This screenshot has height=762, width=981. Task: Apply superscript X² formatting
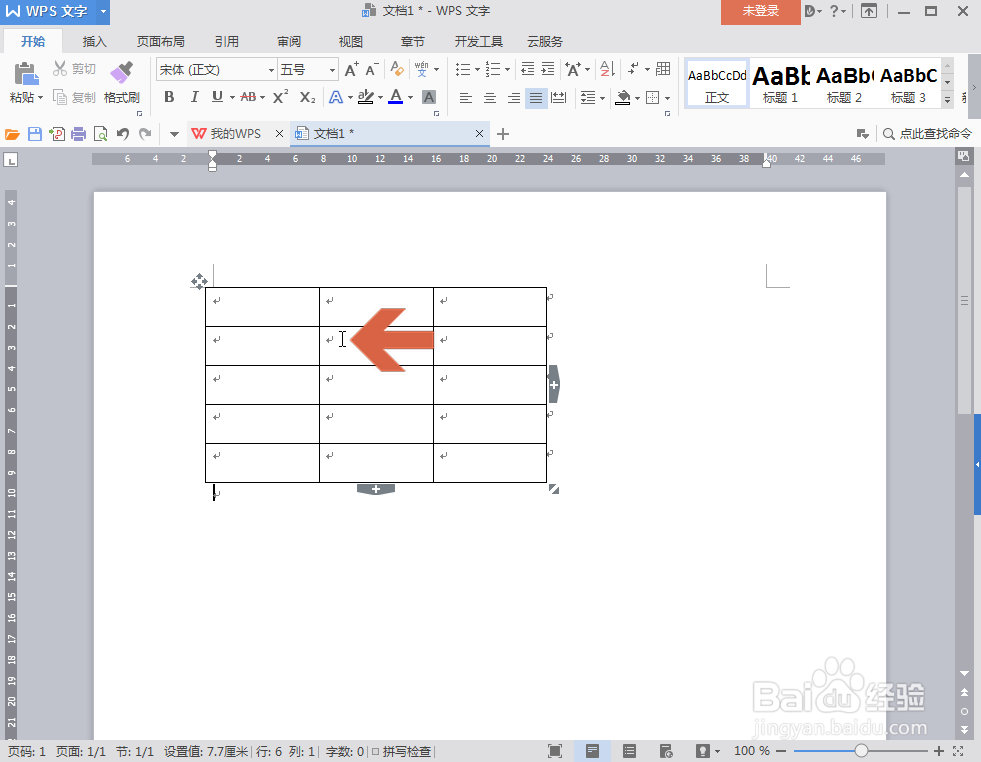[280, 97]
